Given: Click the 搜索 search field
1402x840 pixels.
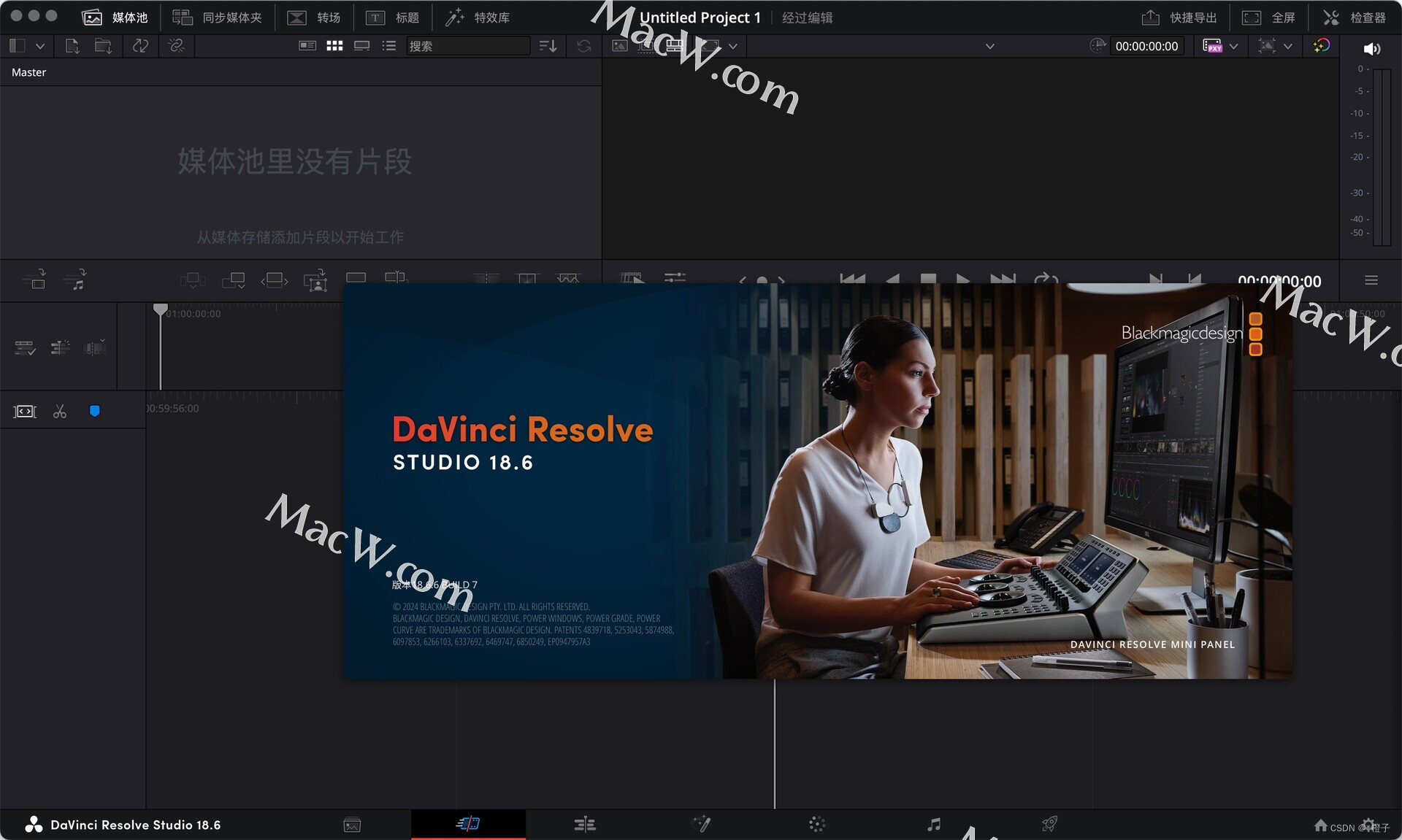Looking at the screenshot, I should (x=467, y=46).
